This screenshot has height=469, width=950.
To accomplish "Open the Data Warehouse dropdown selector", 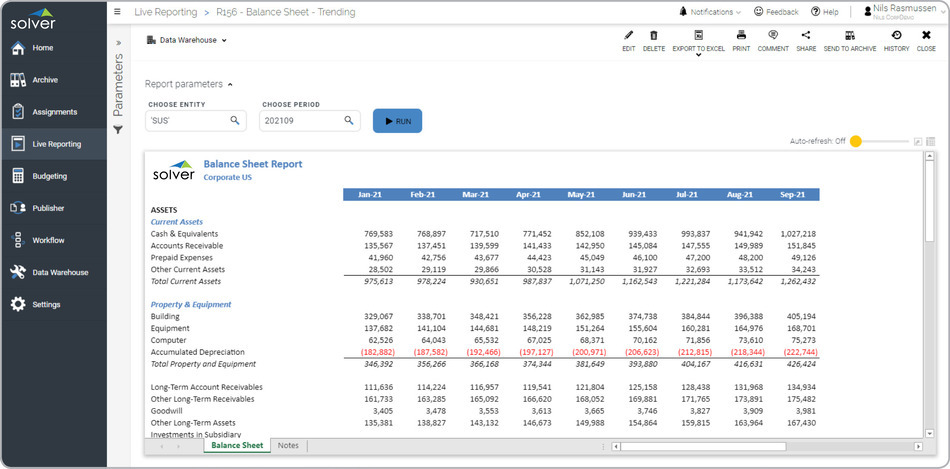I will click(187, 41).
